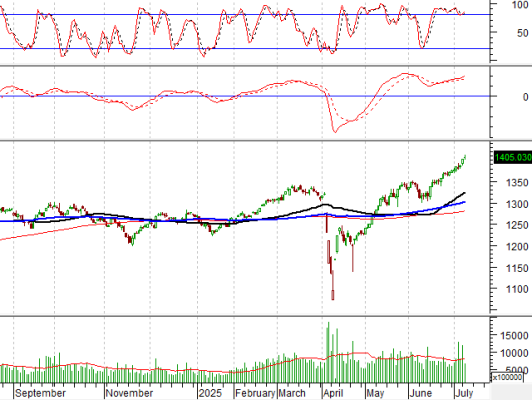Click the 1300 price axis level

pos(517,204)
